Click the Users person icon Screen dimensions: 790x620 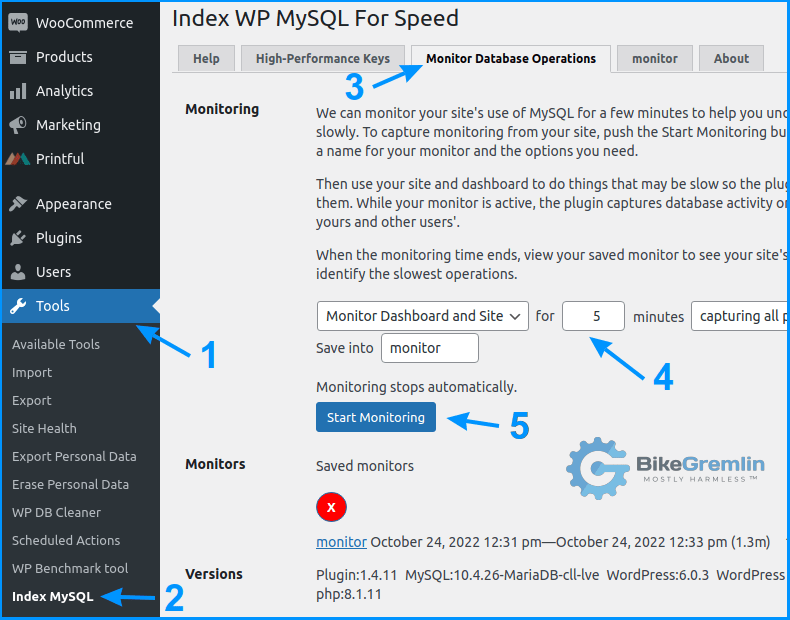click(18, 272)
